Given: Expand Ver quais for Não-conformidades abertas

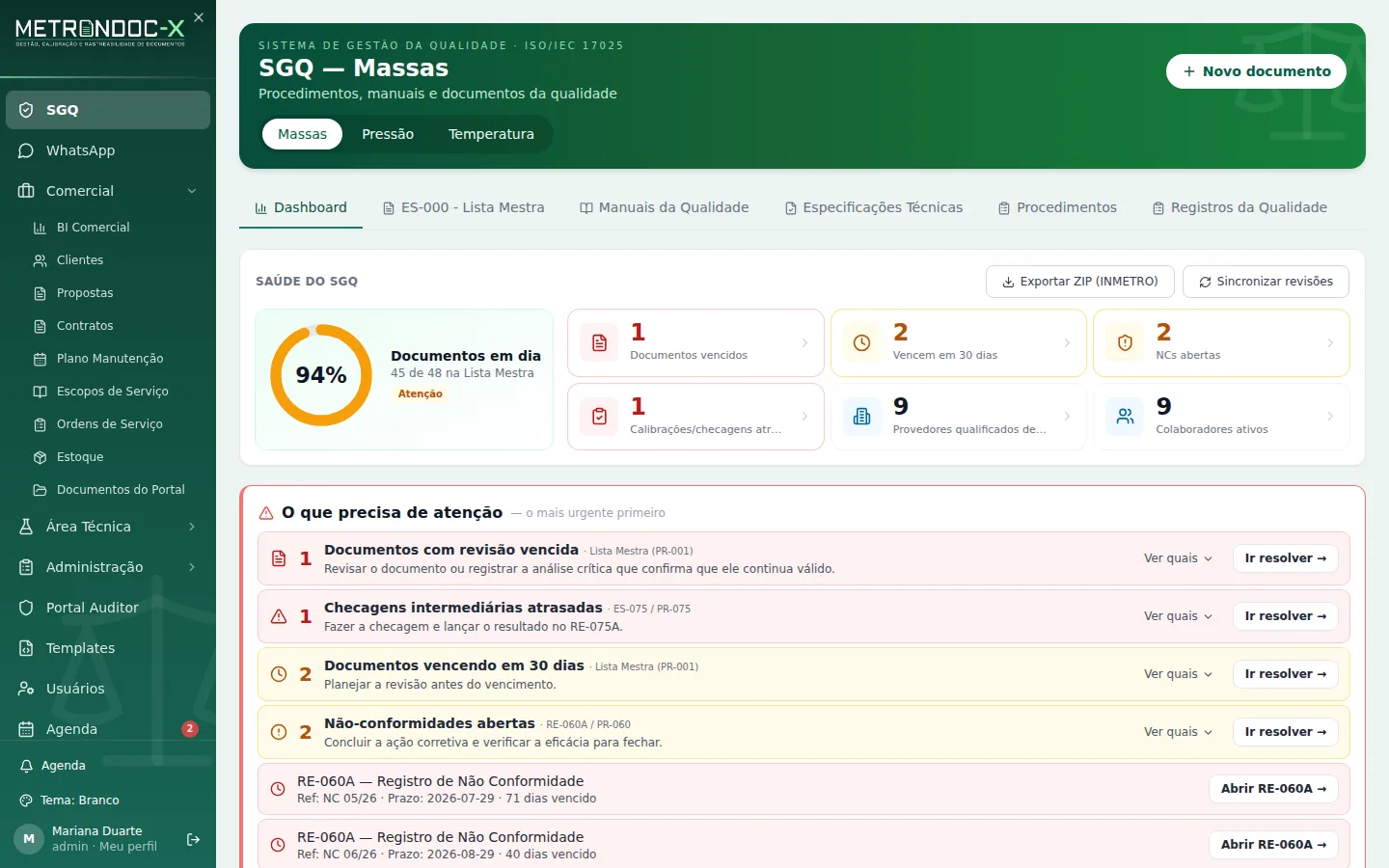Looking at the screenshot, I should (x=1178, y=732).
